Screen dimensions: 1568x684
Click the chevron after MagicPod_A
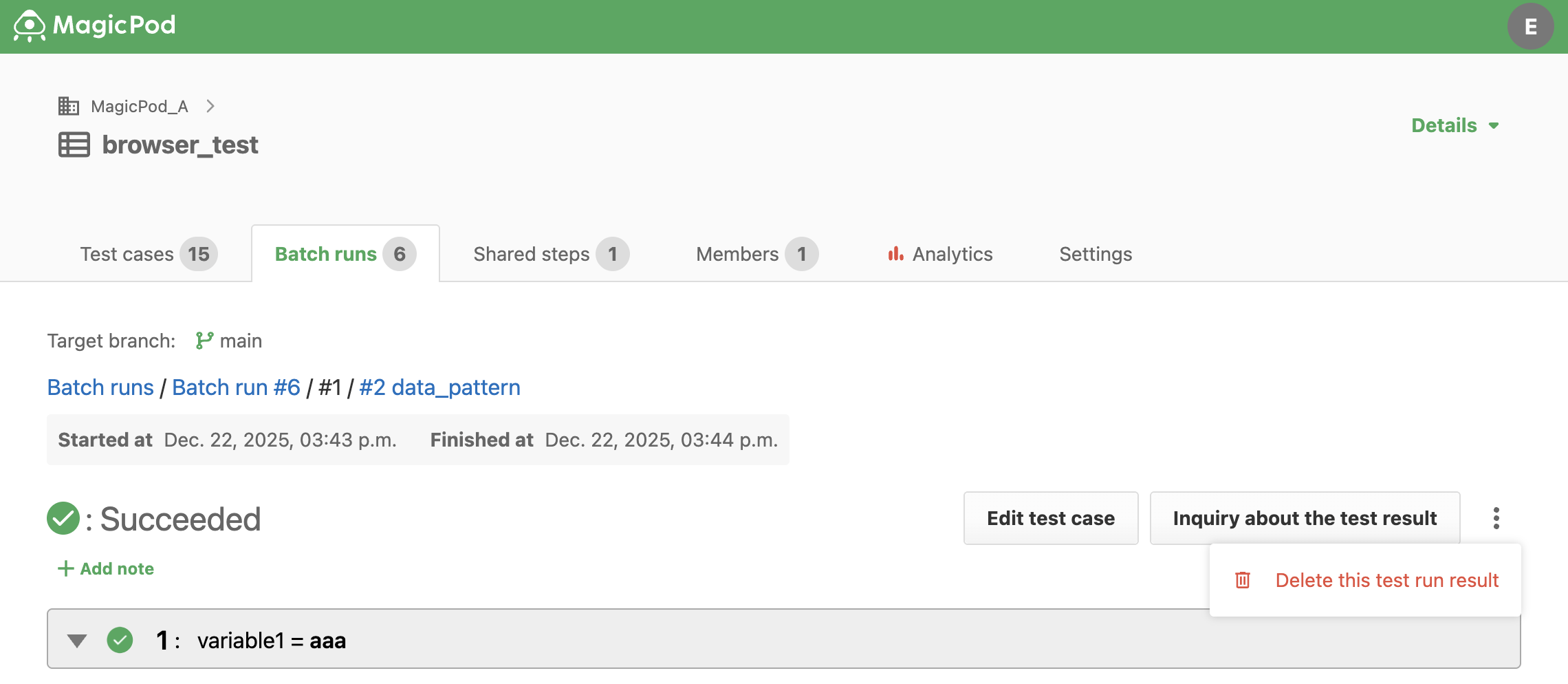tap(210, 106)
